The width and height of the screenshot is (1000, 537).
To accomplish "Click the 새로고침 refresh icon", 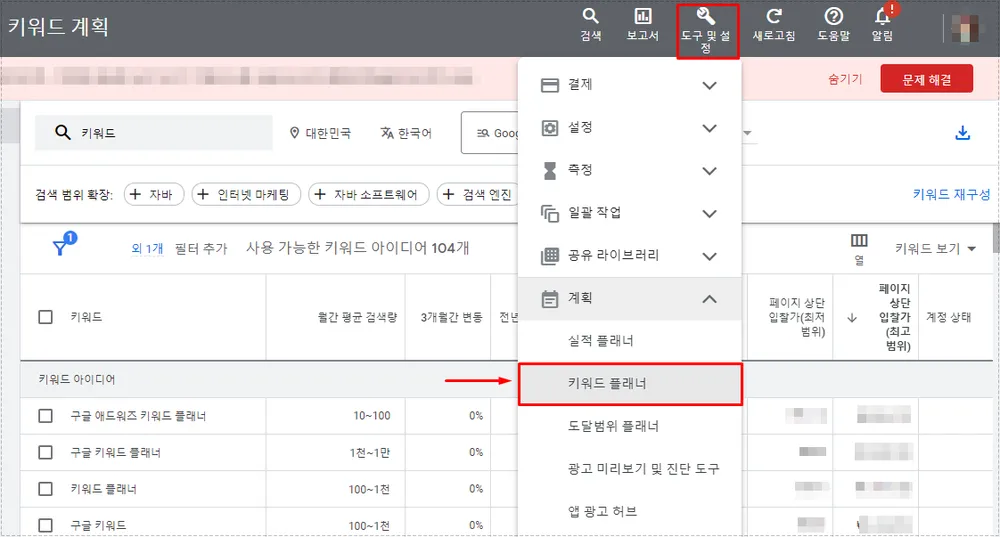I will click(x=774, y=24).
